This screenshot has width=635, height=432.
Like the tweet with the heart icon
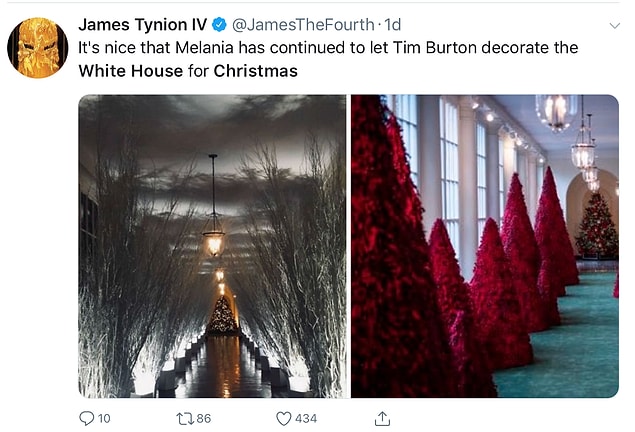point(283,418)
